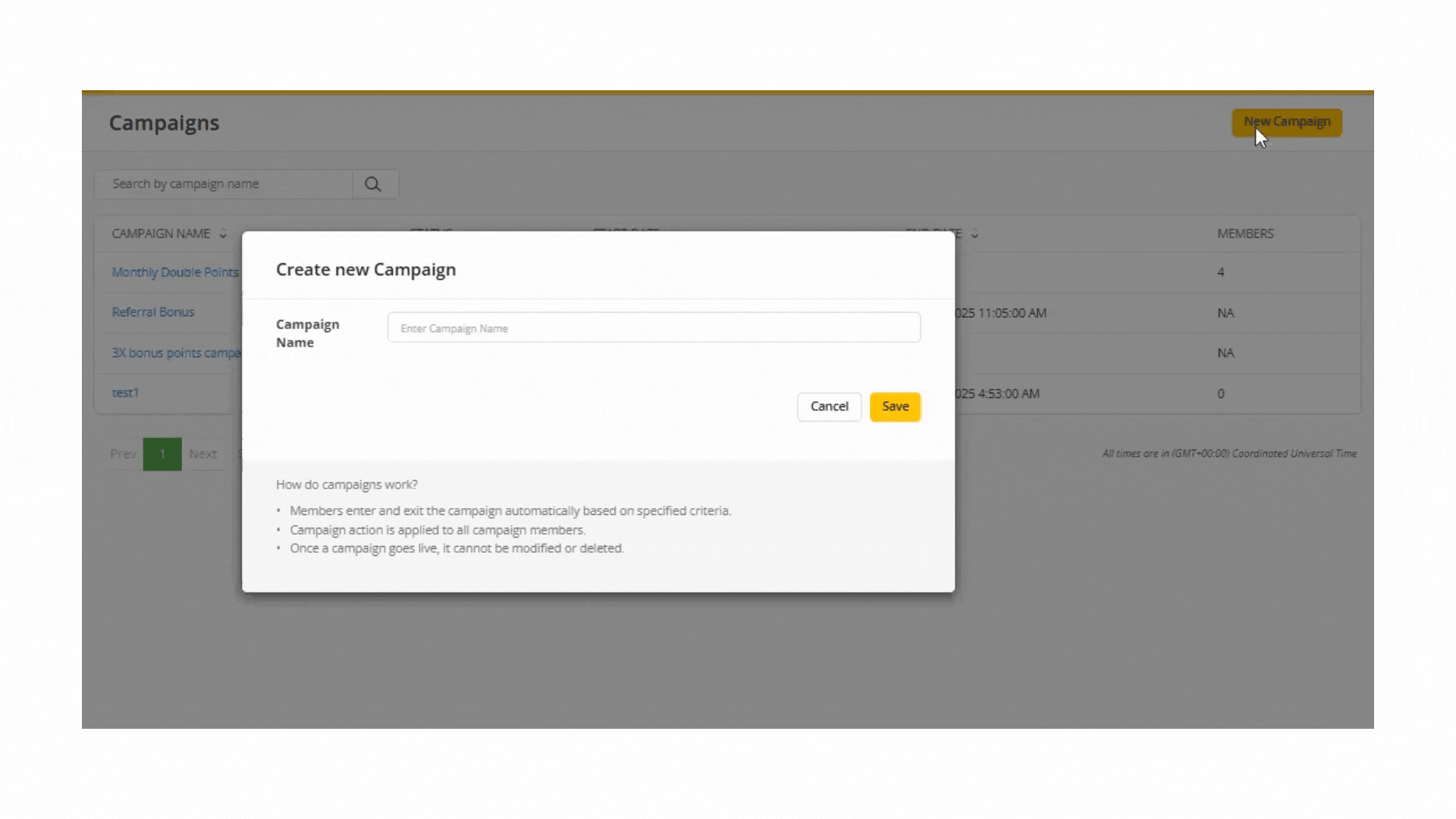The height and width of the screenshot is (819, 1456).
Task: Open the Referral Bonus campaign link
Action: [x=152, y=312]
